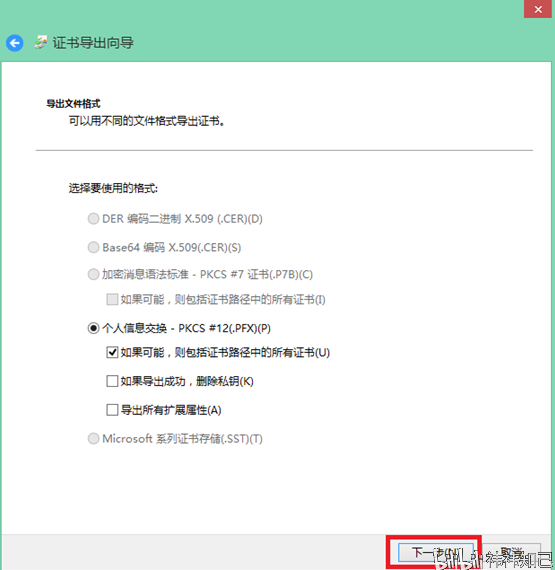Select 个人信息交换 PKCS #12(.PFX) radio button
Viewport: 555px width, 570px height.
click(93, 328)
